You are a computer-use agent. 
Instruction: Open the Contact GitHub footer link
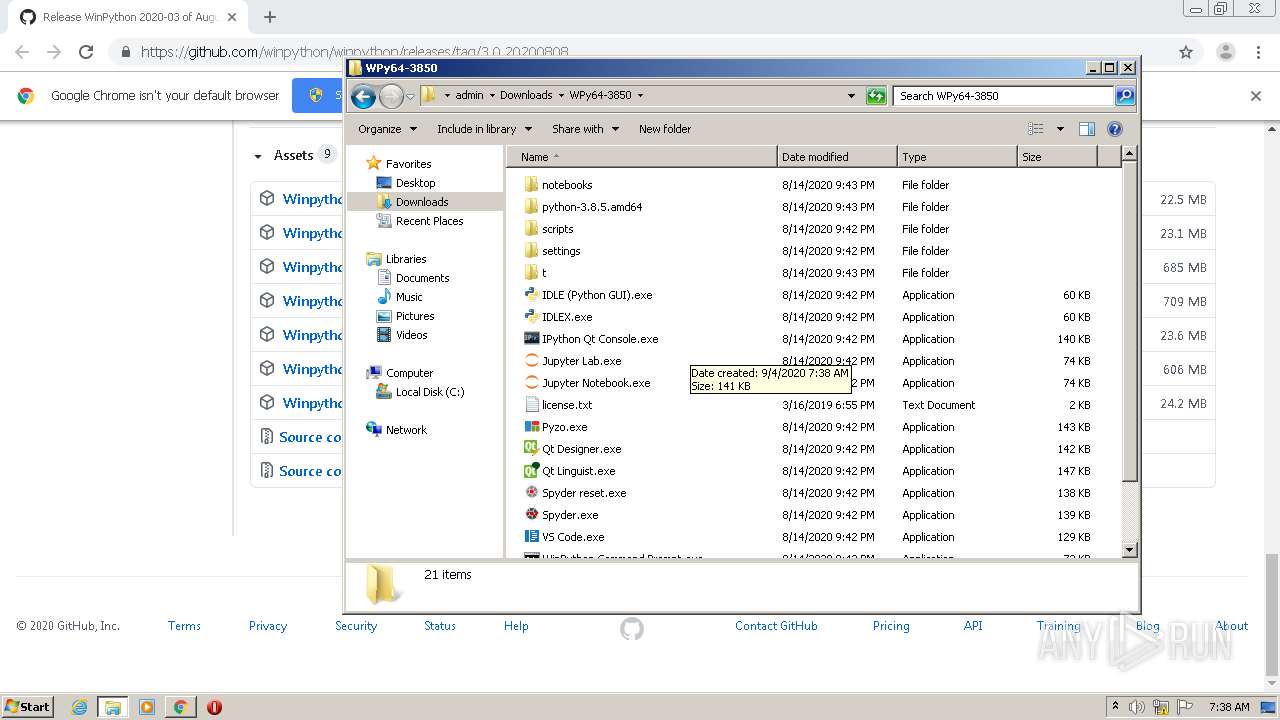click(776, 626)
